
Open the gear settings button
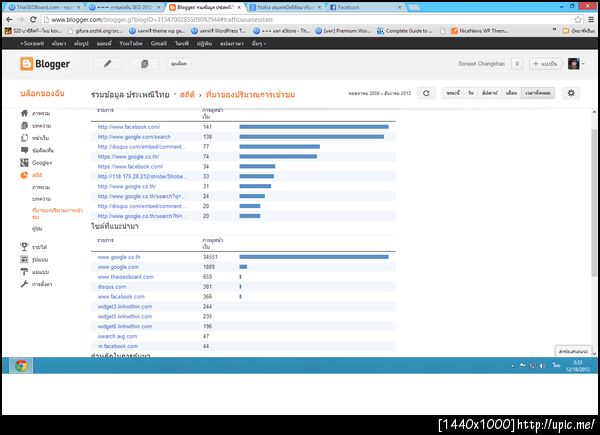(571, 93)
